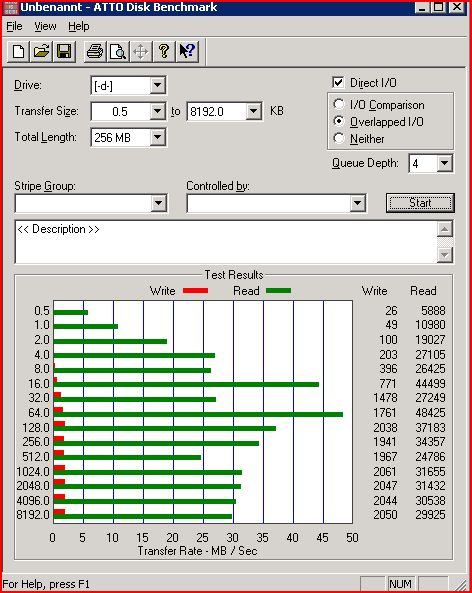
Task: Open the Total Length 256 MB dropdown
Action: point(157,137)
